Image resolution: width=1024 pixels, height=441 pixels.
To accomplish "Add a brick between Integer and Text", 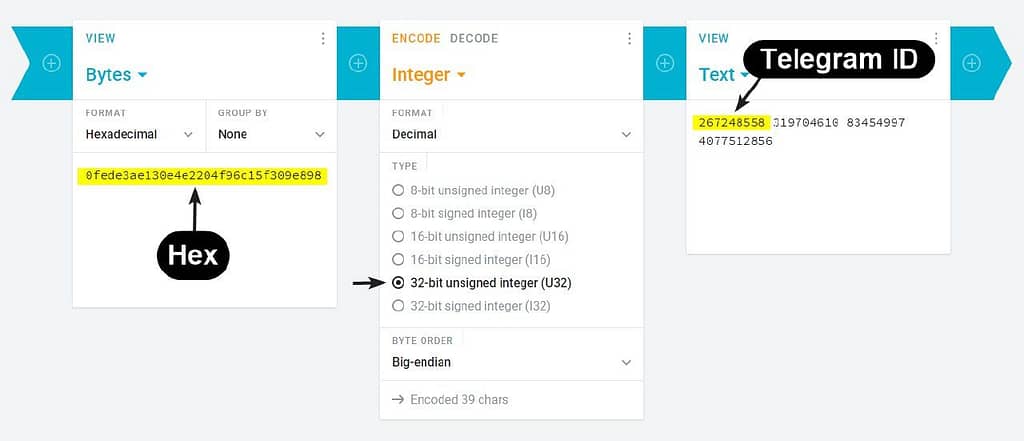I will pos(665,63).
